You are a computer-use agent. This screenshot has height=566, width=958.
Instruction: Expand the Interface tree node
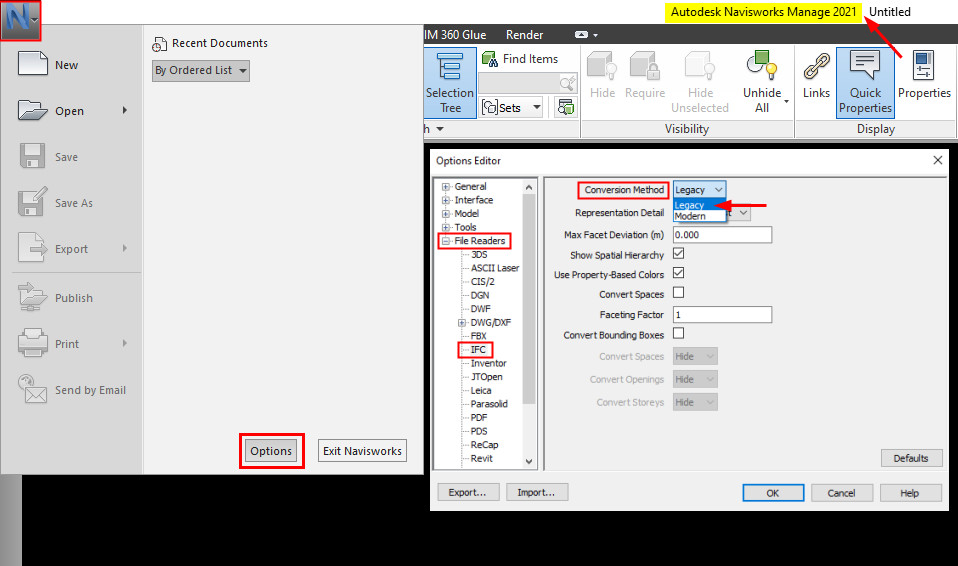(x=446, y=200)
